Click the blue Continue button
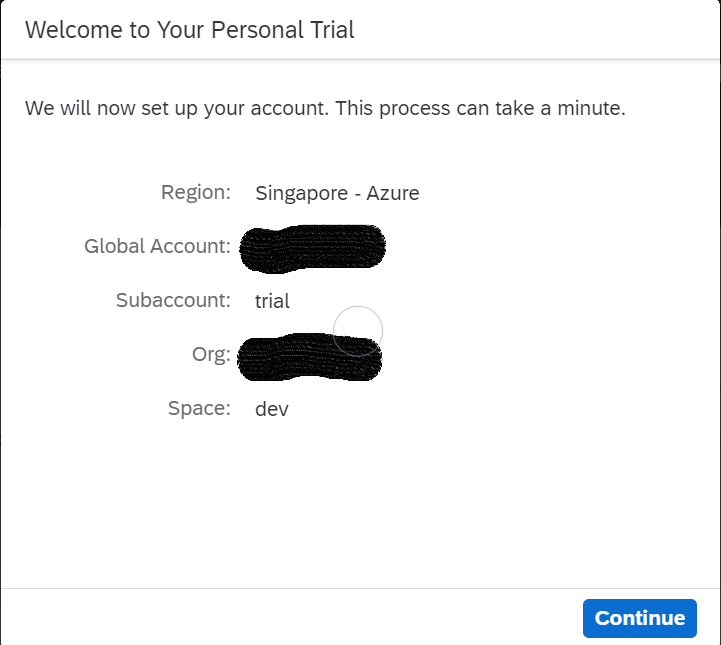 click(640, 618)
